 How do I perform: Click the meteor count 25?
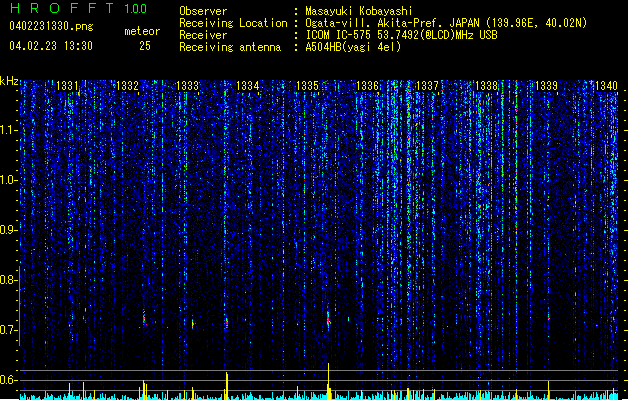tap(145, 46)
